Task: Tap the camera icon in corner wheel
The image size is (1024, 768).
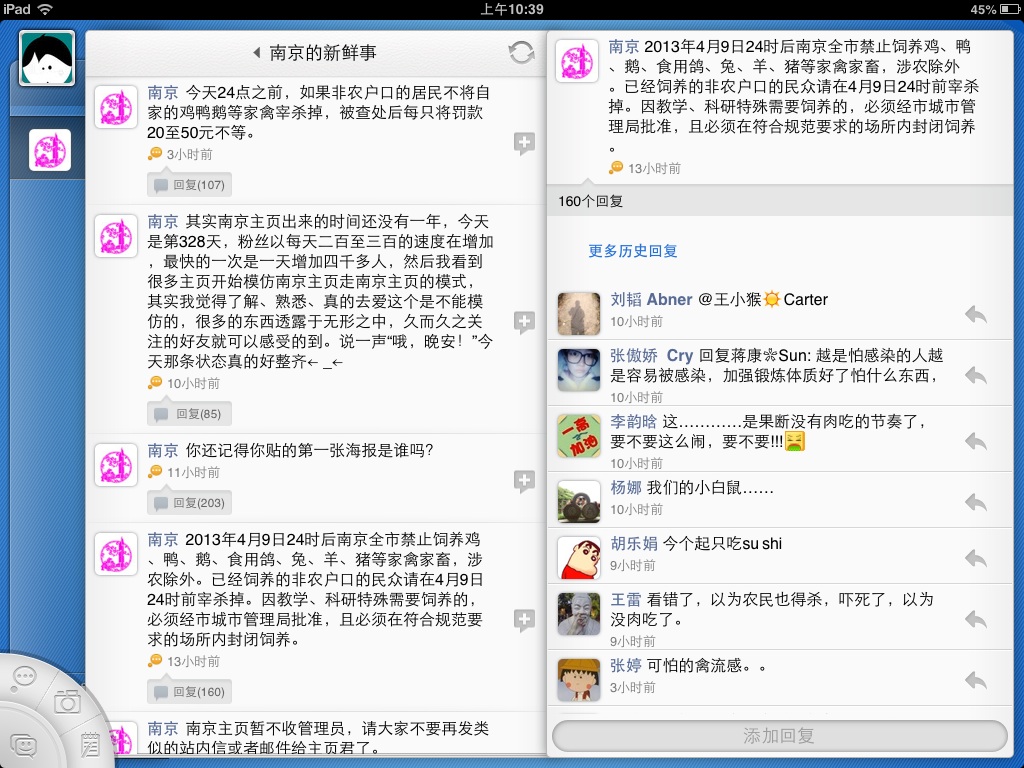Action: (x=67, y=702)
